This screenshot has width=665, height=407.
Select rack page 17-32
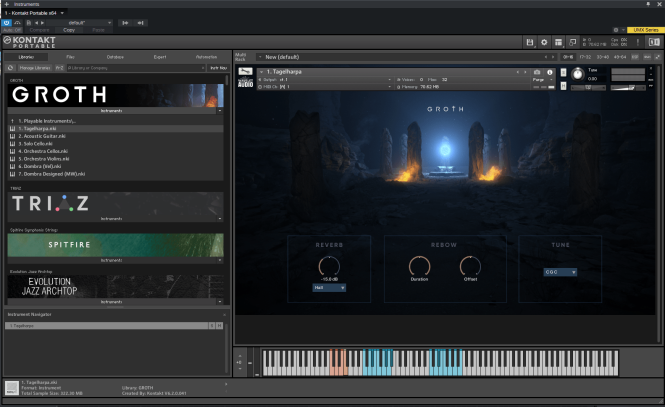point(585,57)
